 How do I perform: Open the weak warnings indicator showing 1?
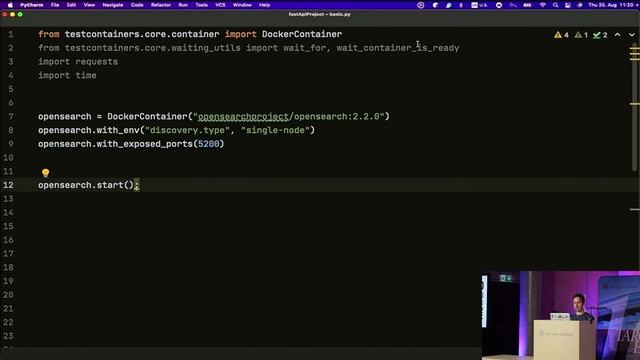[x=581, y=35]
